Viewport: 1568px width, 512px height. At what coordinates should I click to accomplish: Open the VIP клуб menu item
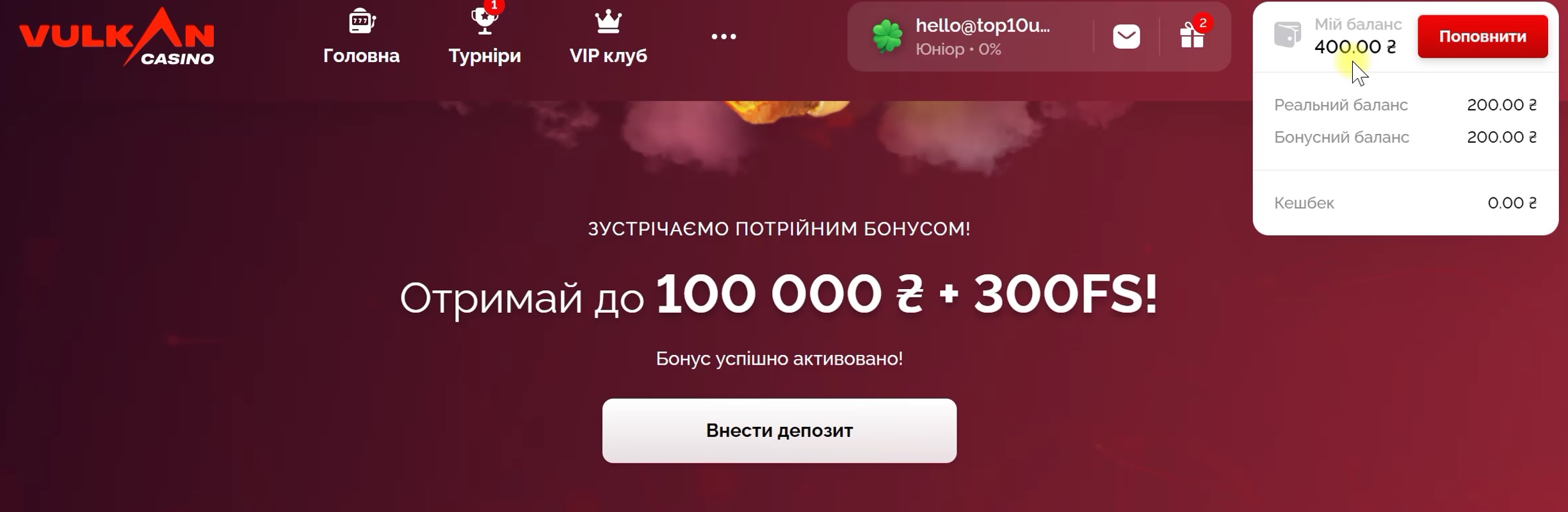pos(608,56)
